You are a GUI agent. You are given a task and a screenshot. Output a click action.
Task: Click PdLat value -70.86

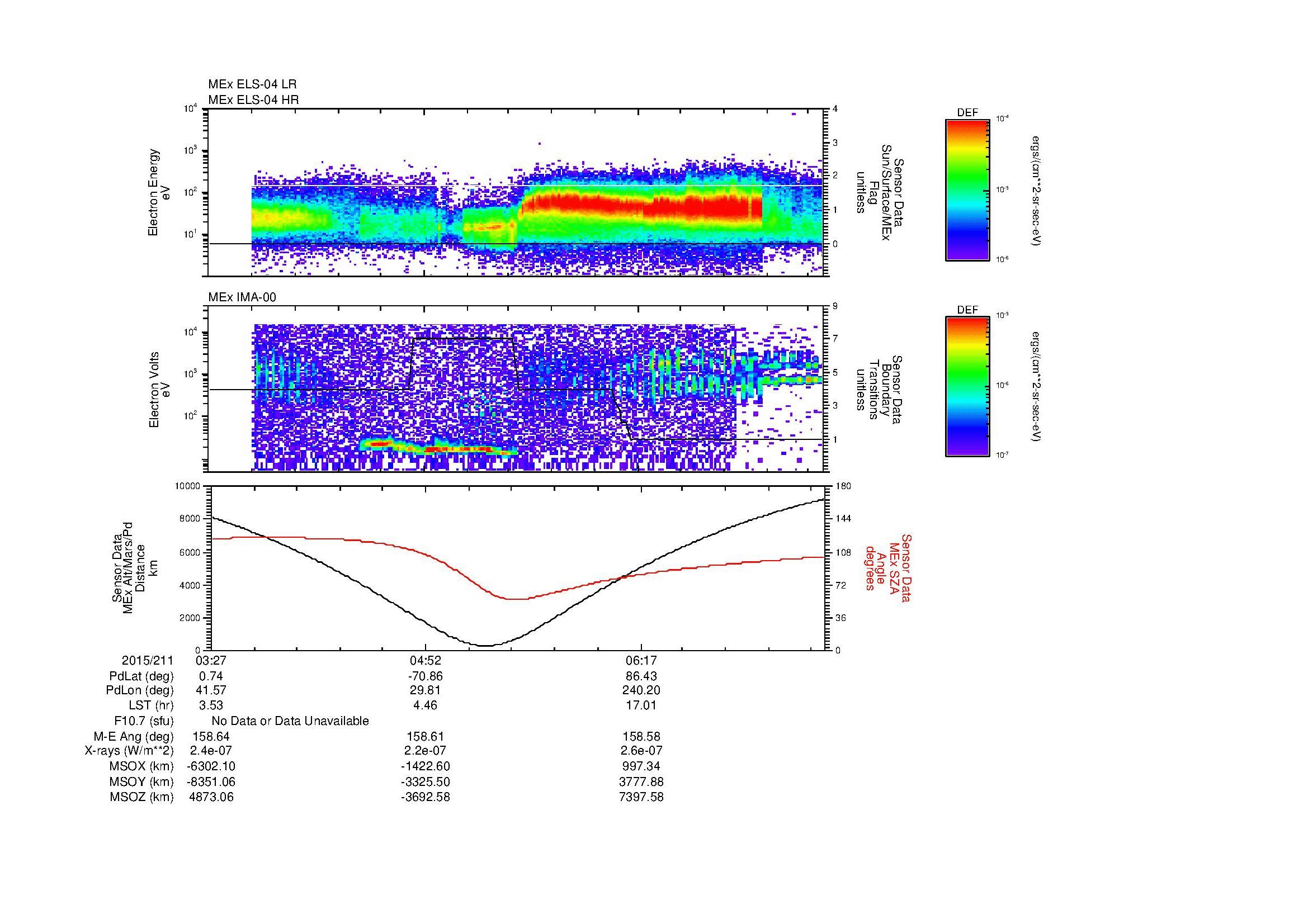(425, 676)
